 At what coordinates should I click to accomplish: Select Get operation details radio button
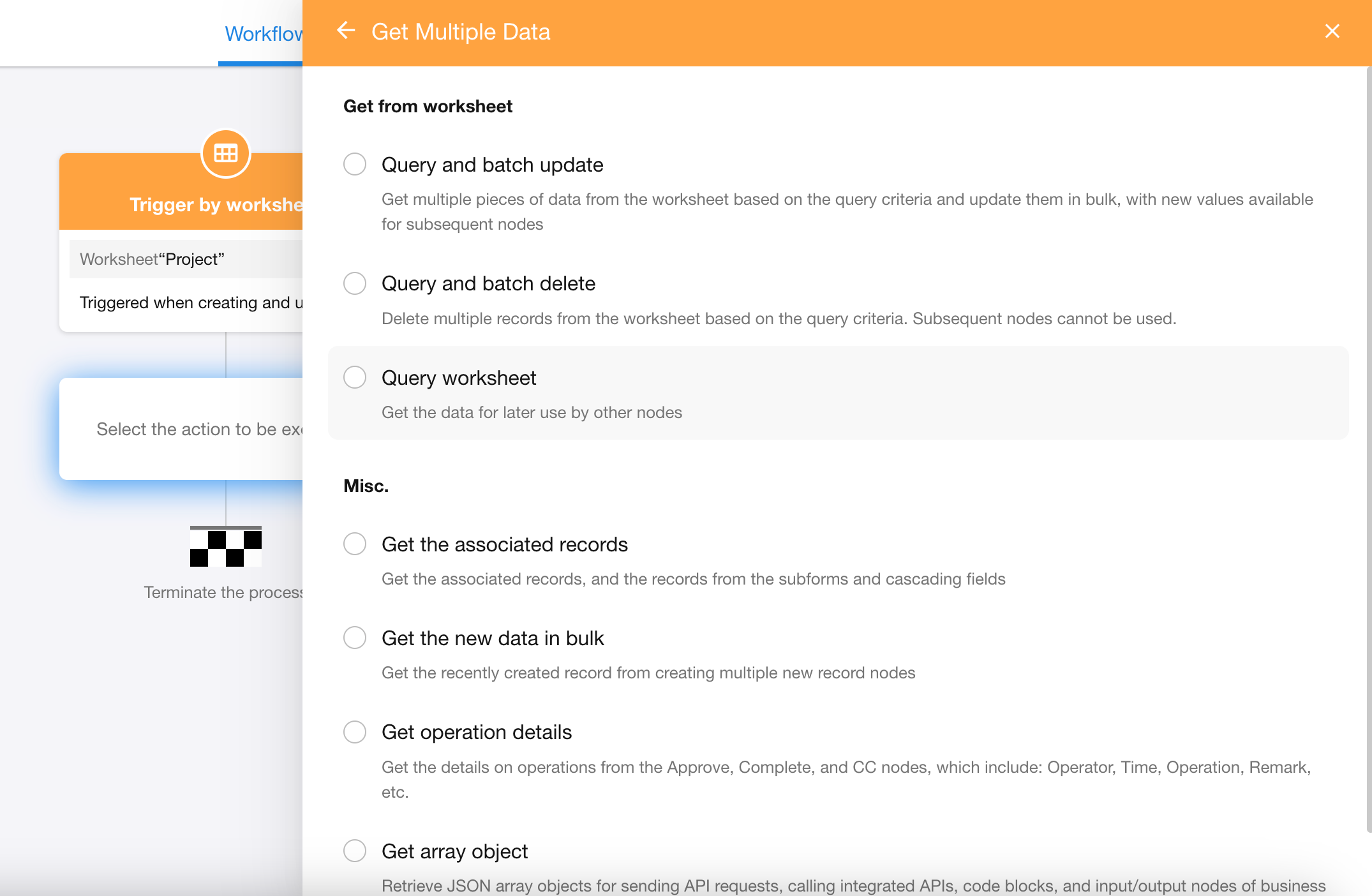355,732
